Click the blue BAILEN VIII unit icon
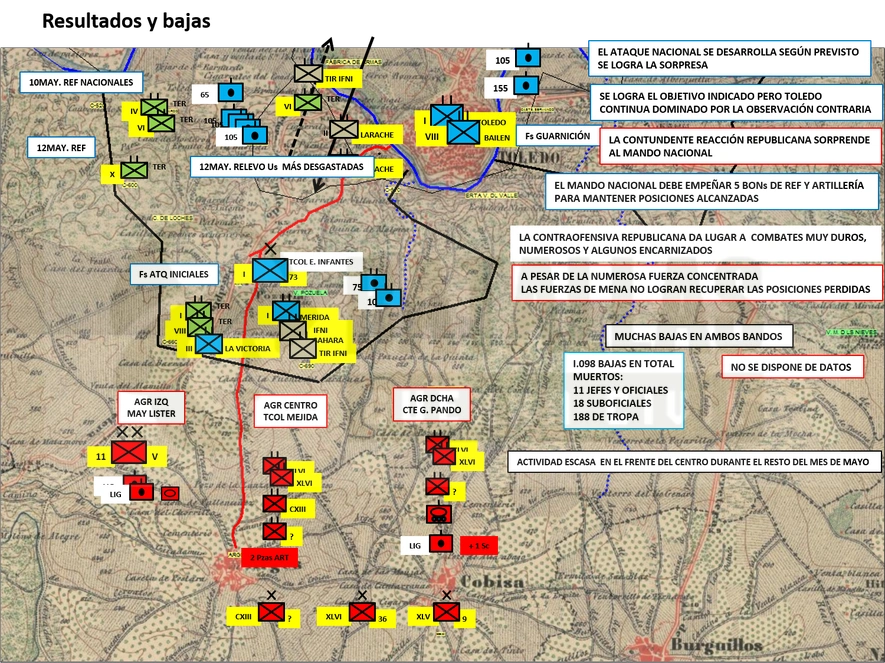The height and width of the screenshot is (663, 885). pyautogui.click(x=463, y=133)
